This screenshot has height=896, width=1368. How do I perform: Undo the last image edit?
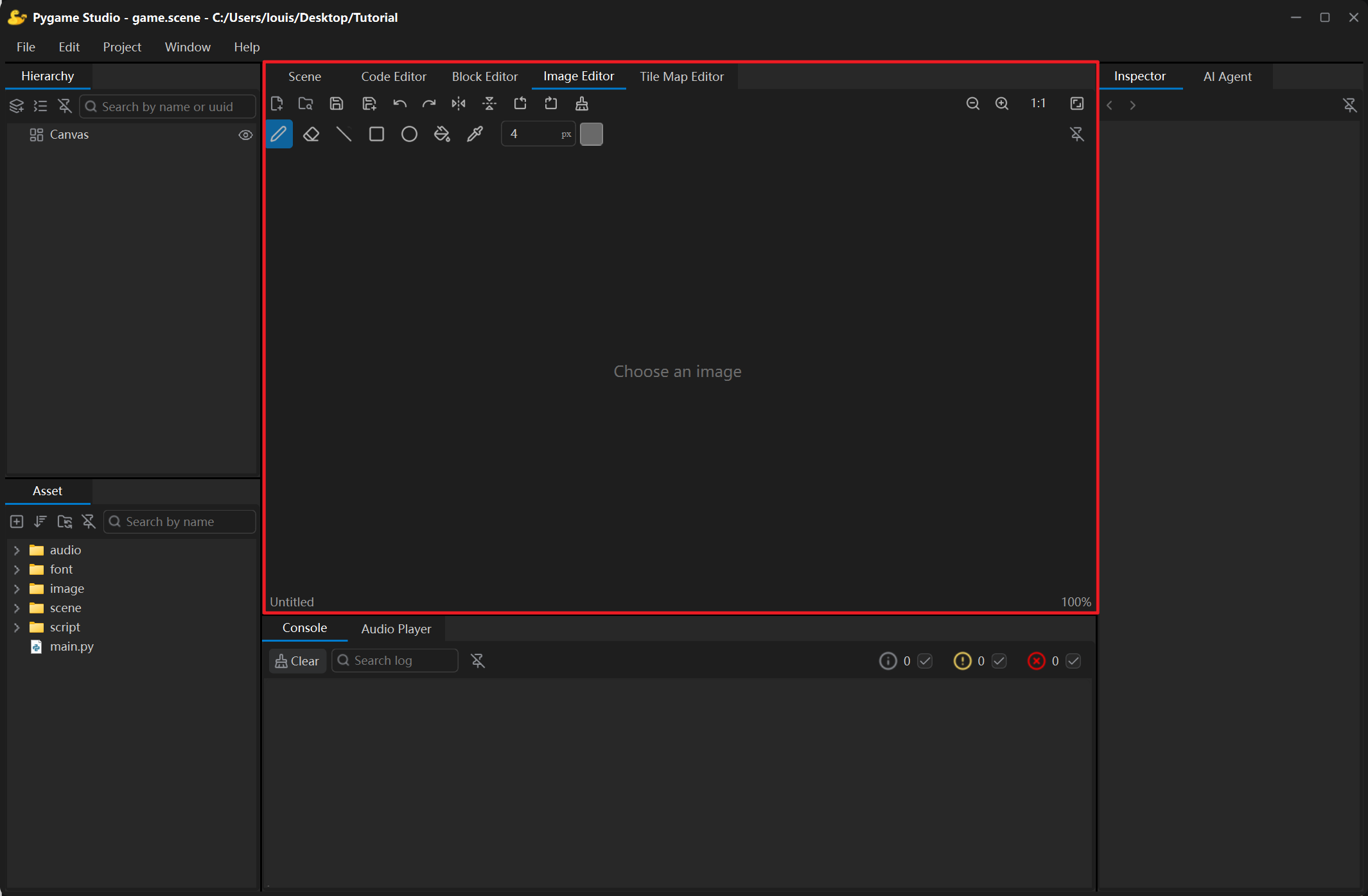[x=399, y=103]
